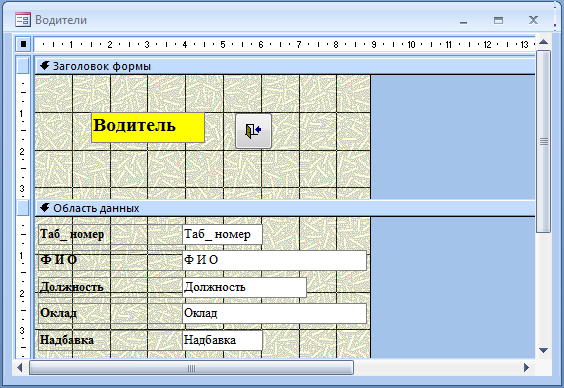Click the form icon beside Водители title
The width and height of the screenshot is (564, 388).
coord(23,20)
